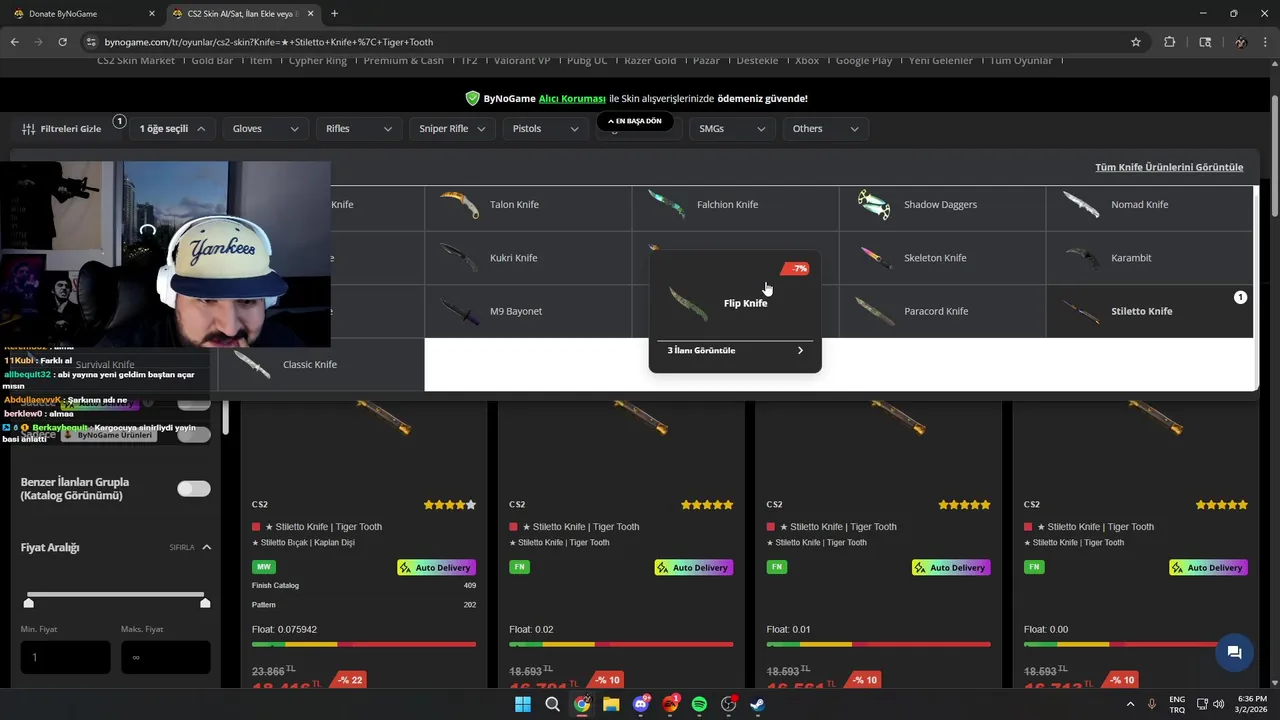
Task: Click the browser address bar URL
Action: [x=268, y=42]
